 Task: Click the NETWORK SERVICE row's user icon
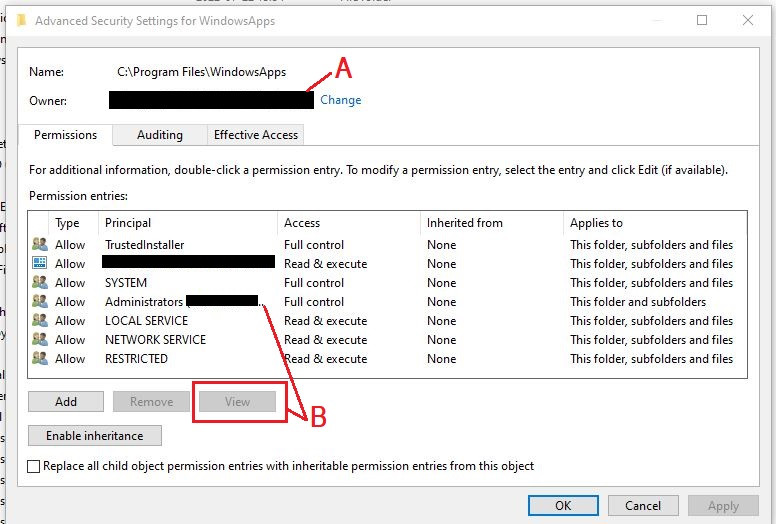pos(40,339)
